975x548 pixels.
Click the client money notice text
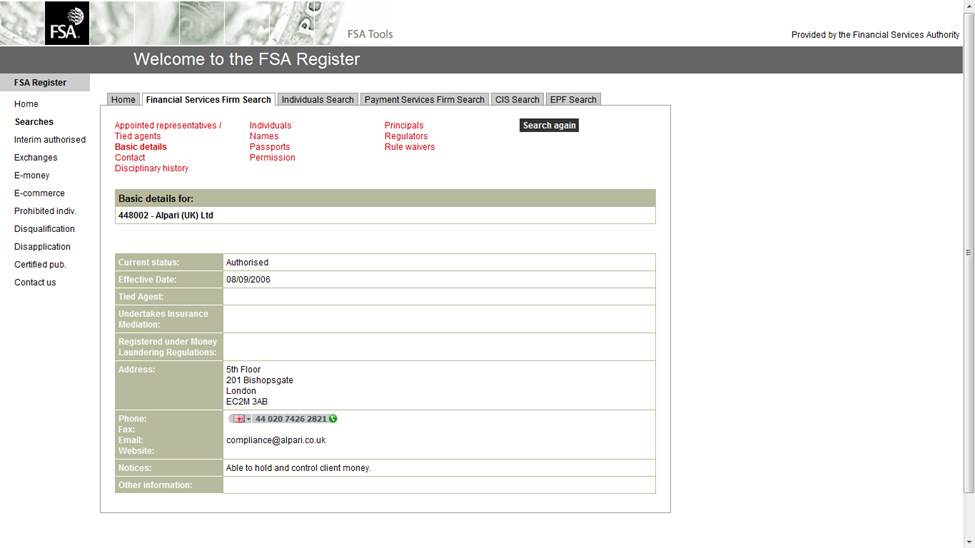point(298,468)
